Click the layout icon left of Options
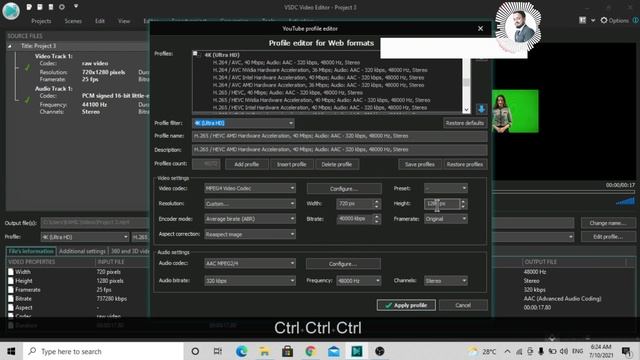This screenshot has width=640, height=360. click(x=582, y=20)
